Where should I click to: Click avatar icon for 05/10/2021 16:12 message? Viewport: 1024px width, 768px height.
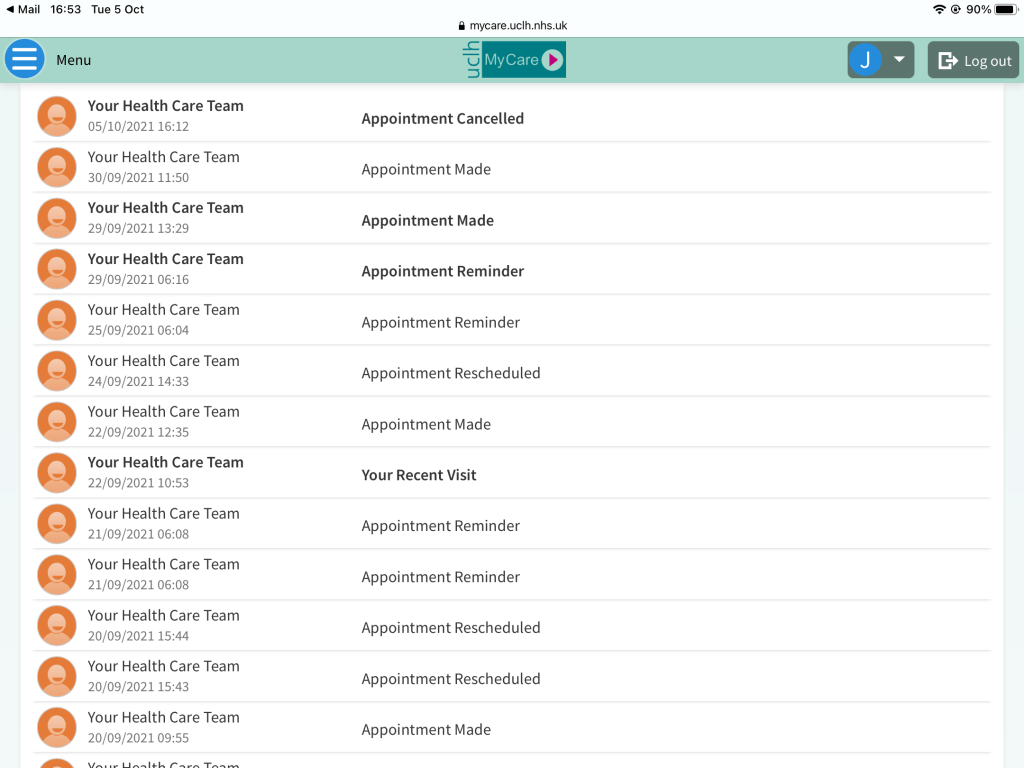[57, 116]
